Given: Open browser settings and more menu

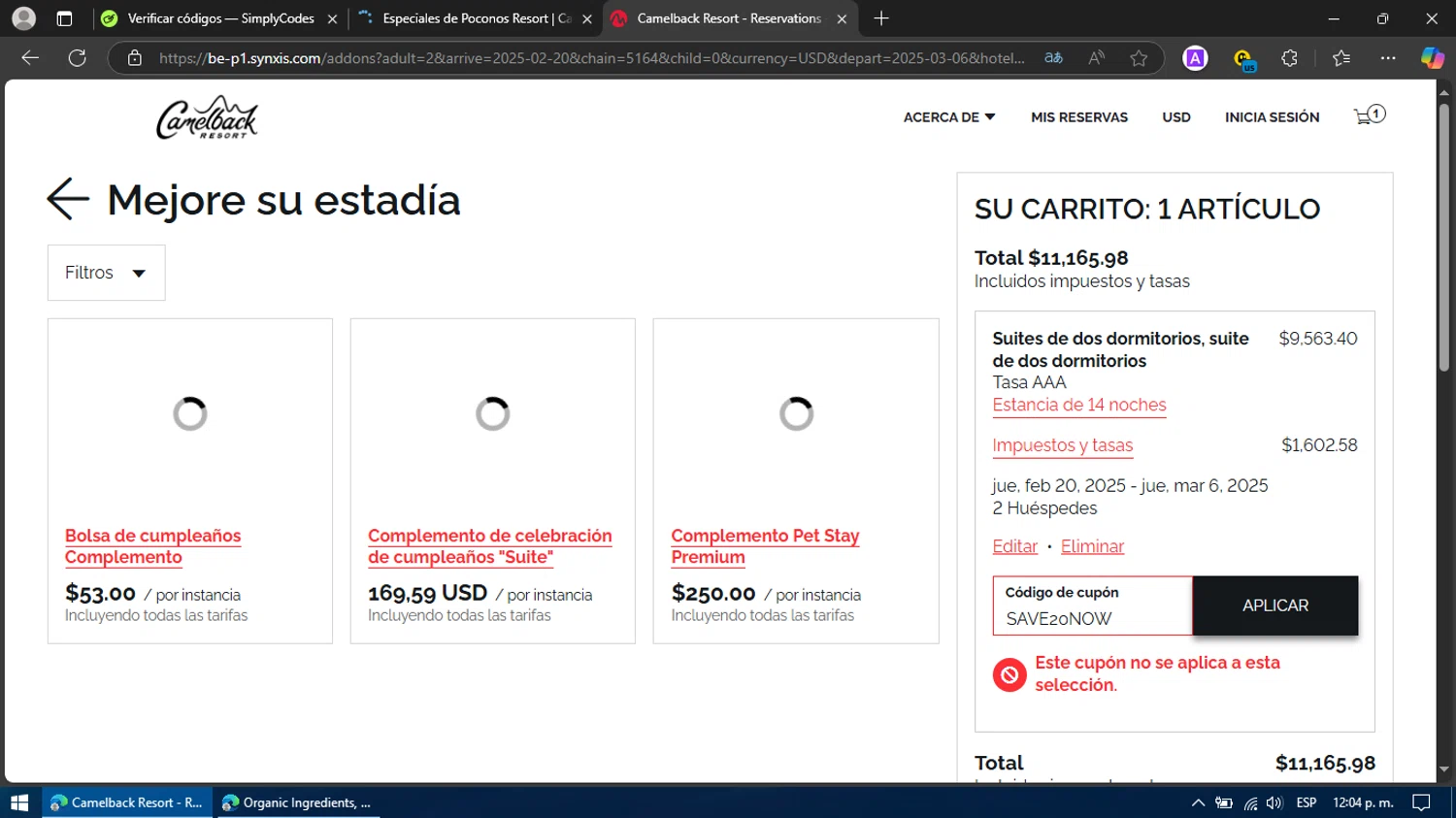Looking at the screenshot, I should (x=1388, y=58).
